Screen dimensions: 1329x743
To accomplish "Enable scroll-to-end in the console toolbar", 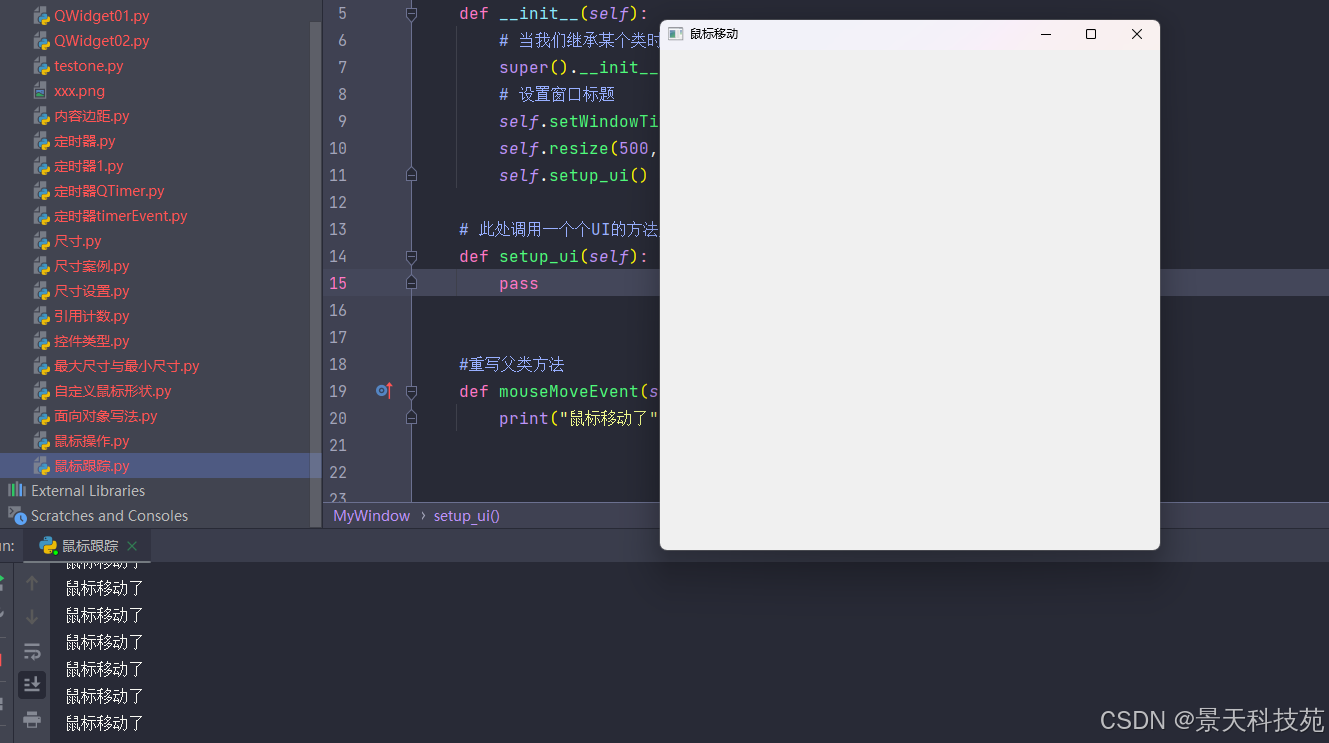I will 32,685.
